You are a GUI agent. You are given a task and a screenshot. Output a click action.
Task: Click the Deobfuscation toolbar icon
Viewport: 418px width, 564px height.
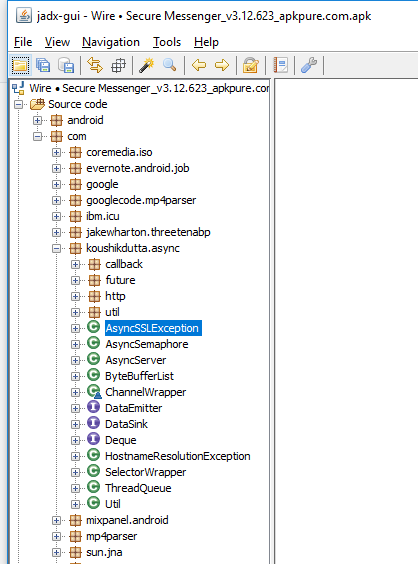(250, 65)
